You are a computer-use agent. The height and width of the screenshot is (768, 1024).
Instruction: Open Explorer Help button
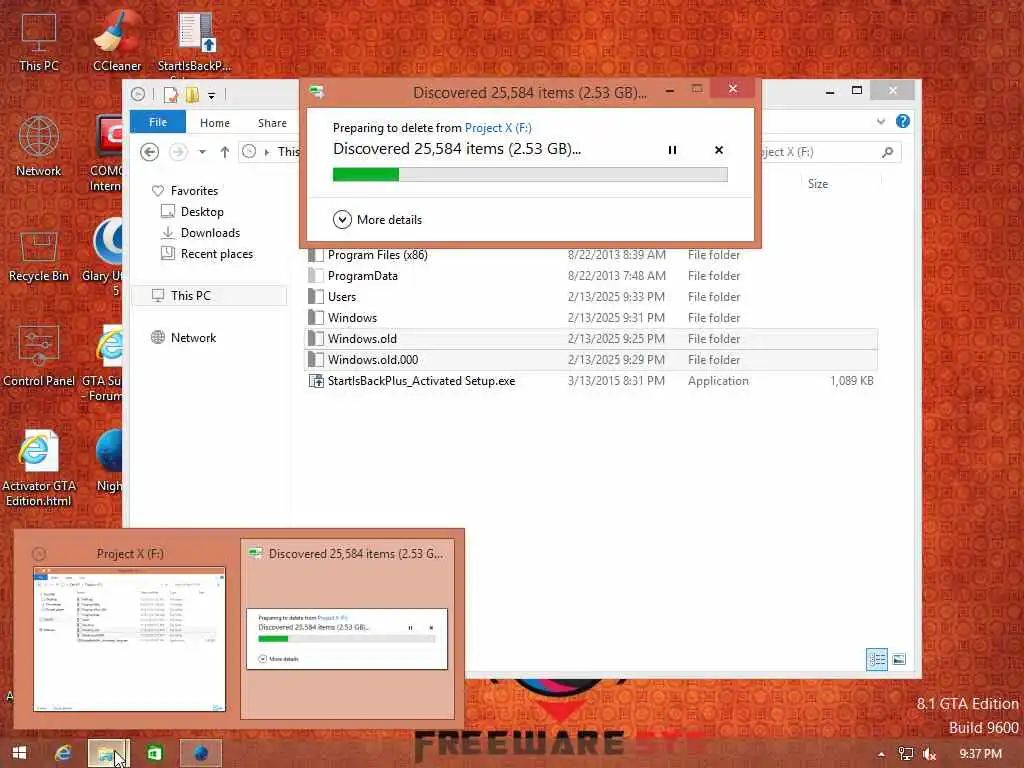pyautogui.click(x=903, y=121)
